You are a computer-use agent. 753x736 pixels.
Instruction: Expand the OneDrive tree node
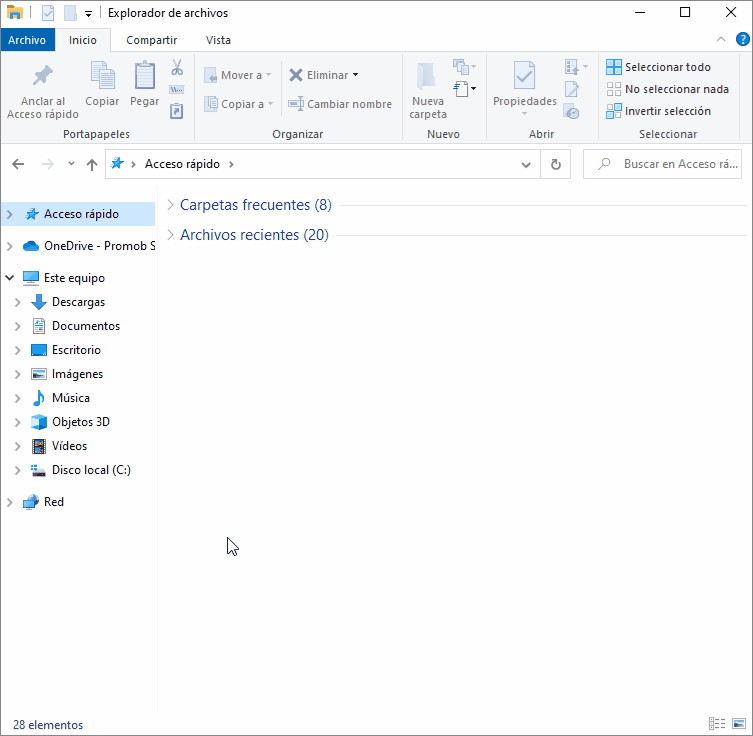click(x=10, y=246)
